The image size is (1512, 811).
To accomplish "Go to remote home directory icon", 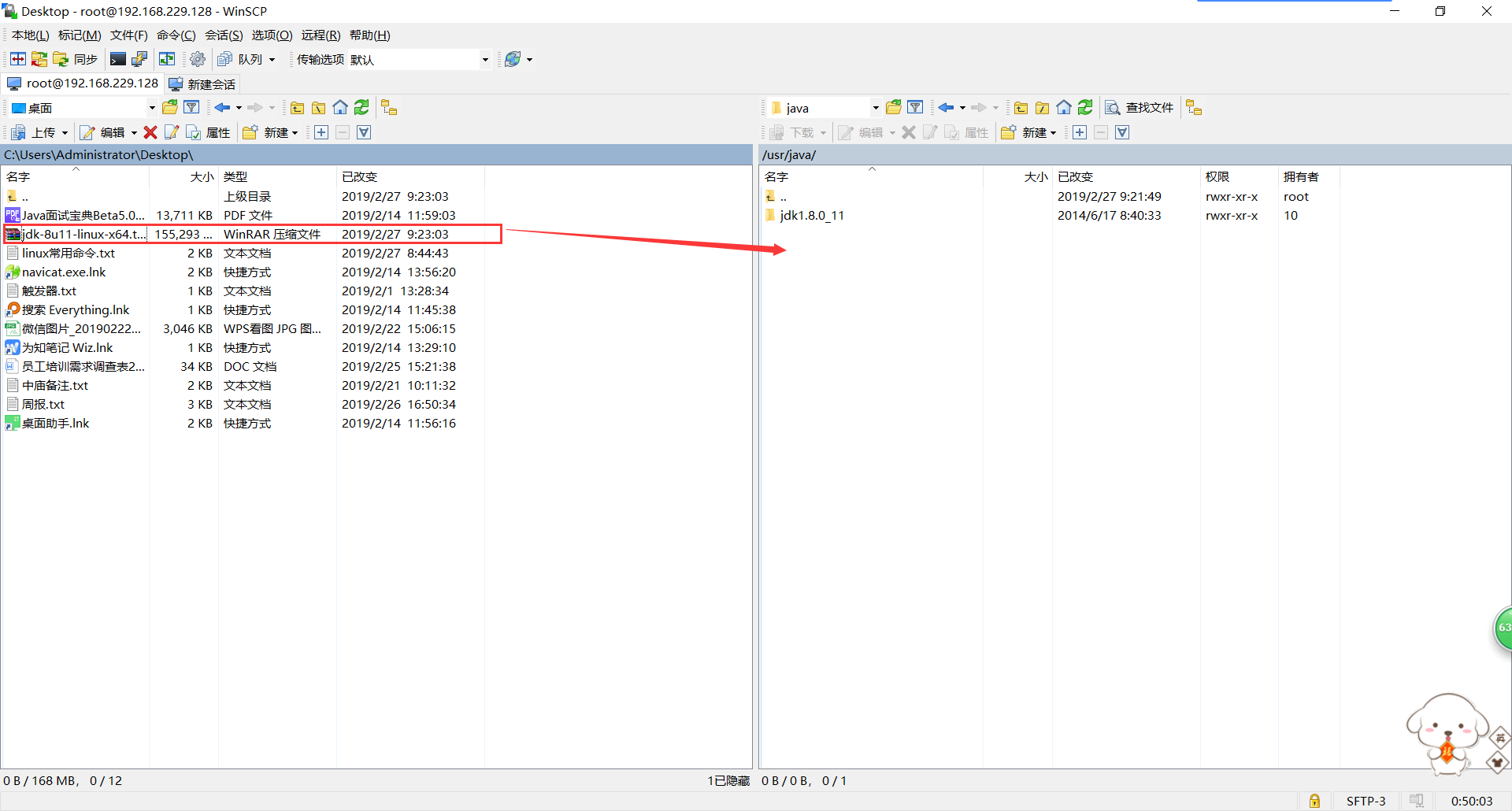I will pos(1064,108).
